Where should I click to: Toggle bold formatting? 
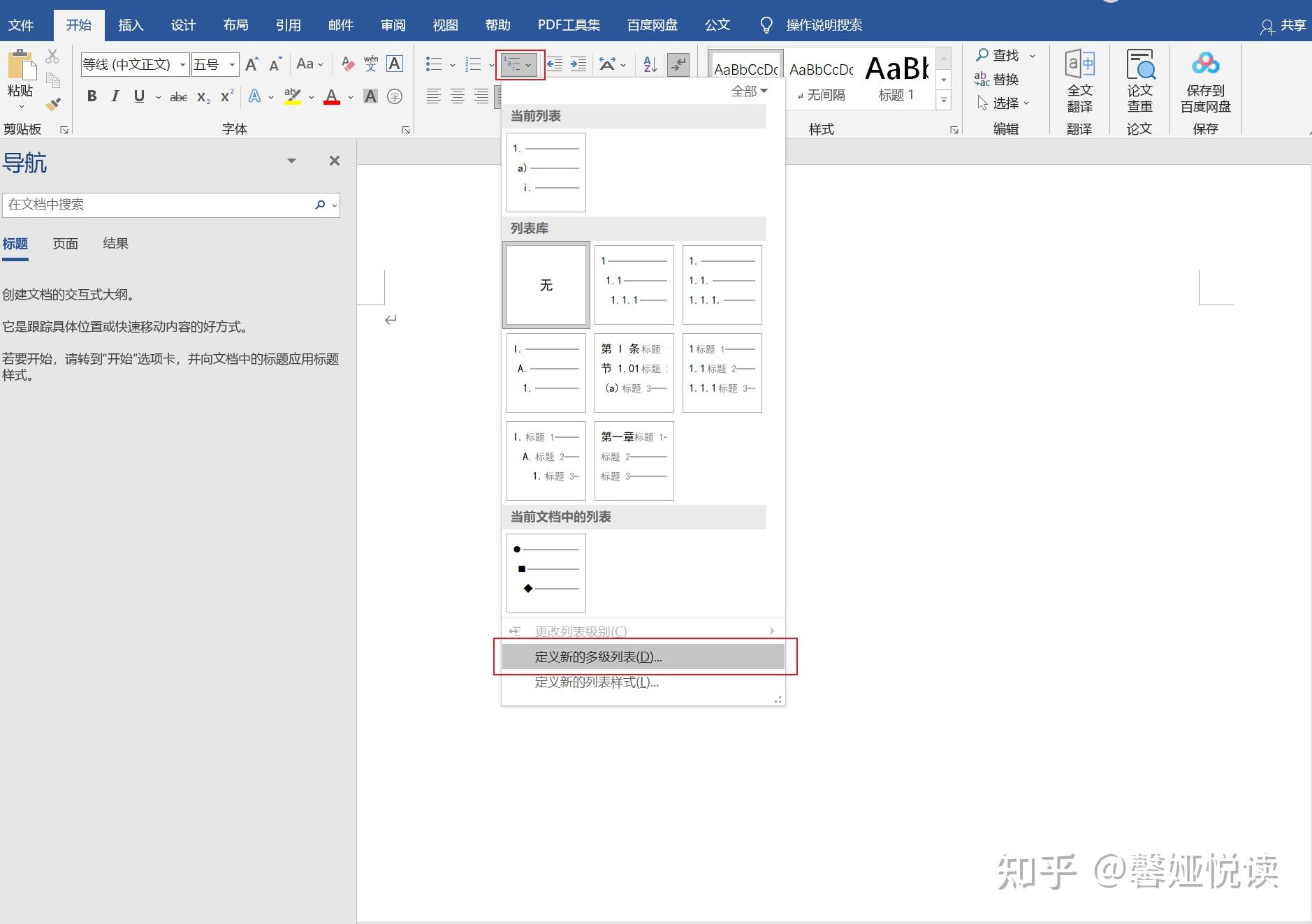[92, 96]
